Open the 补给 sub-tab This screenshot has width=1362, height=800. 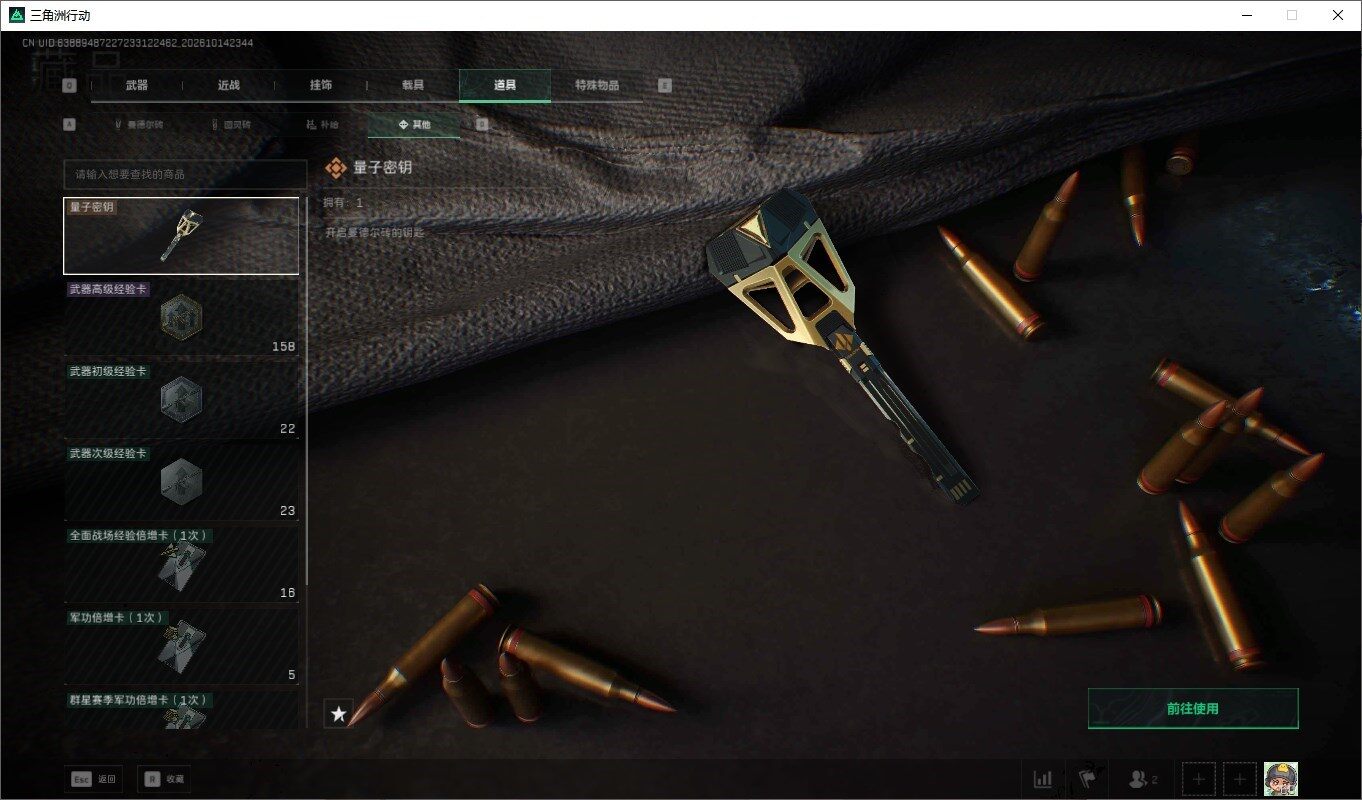click(x=322, y=125)
